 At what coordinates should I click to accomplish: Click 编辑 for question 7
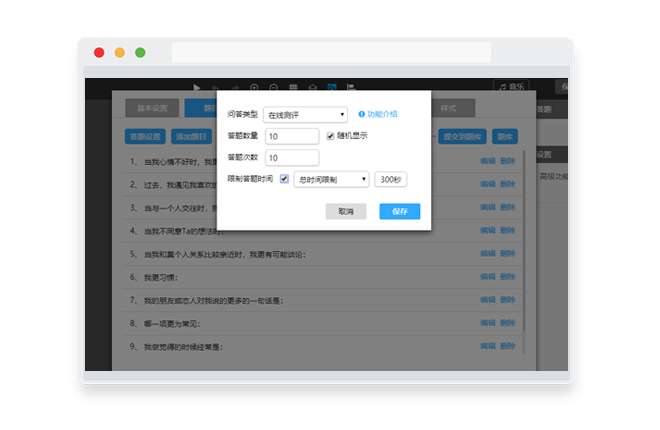point(488,300)
